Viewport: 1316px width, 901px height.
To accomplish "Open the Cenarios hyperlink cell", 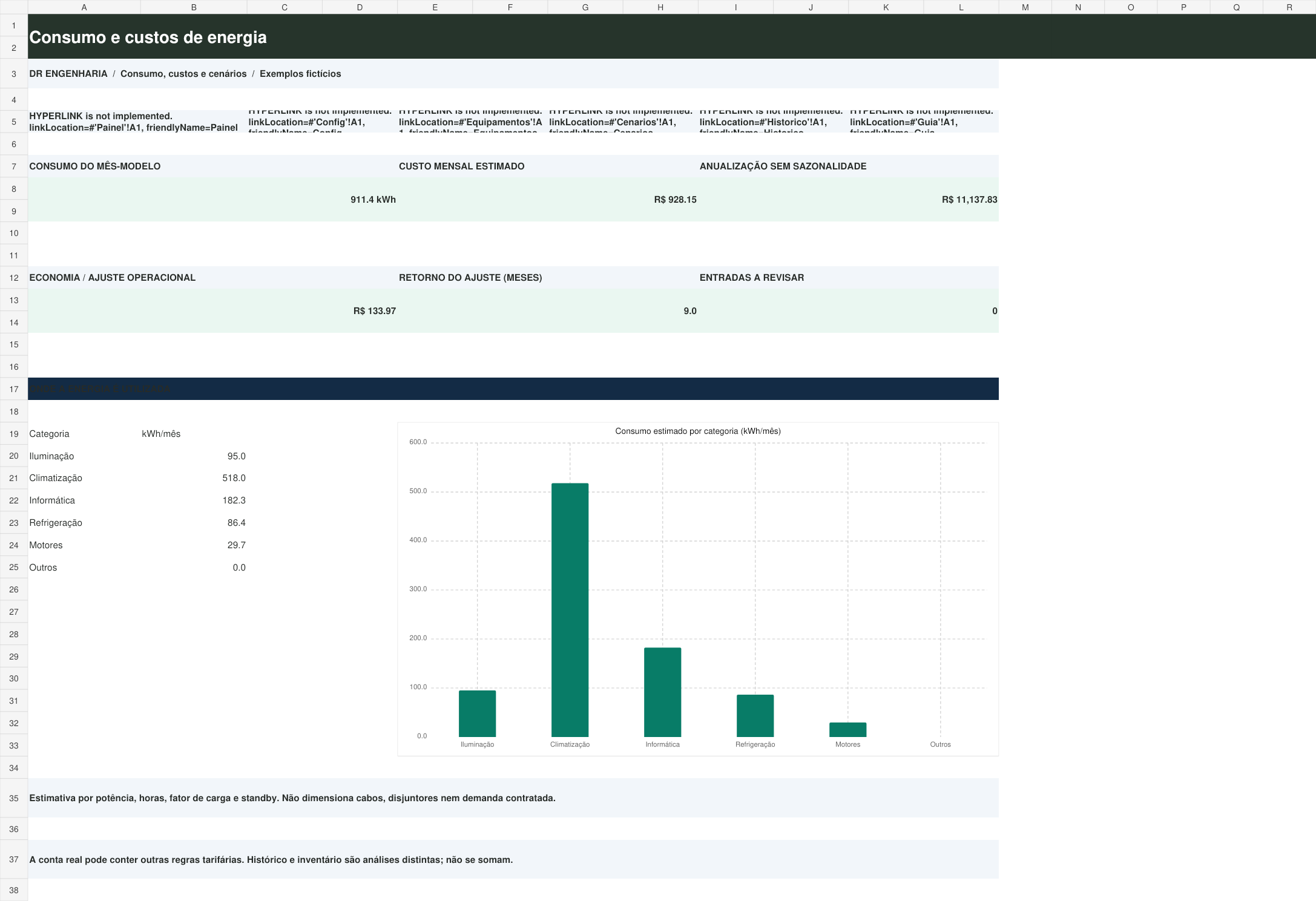I will coord(623,122).
